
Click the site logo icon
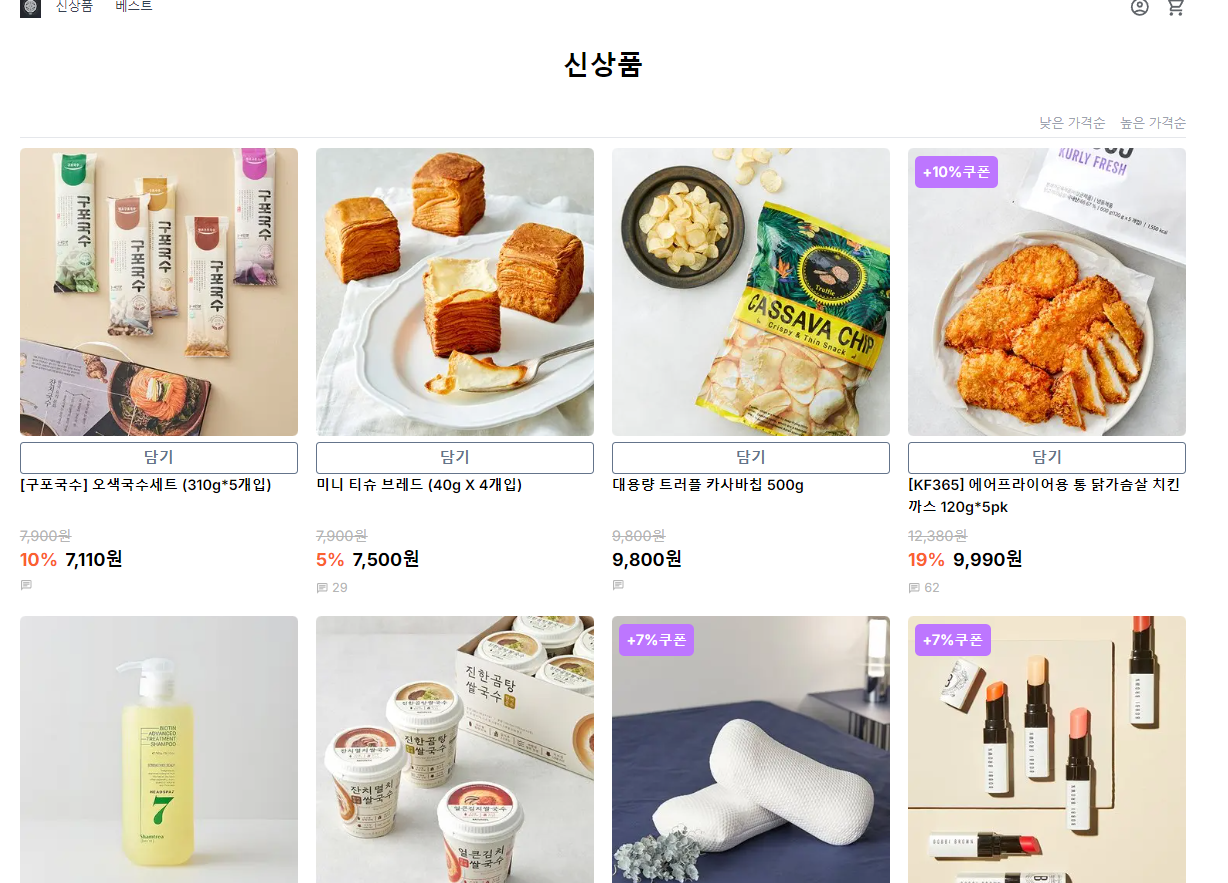[30, 8]
